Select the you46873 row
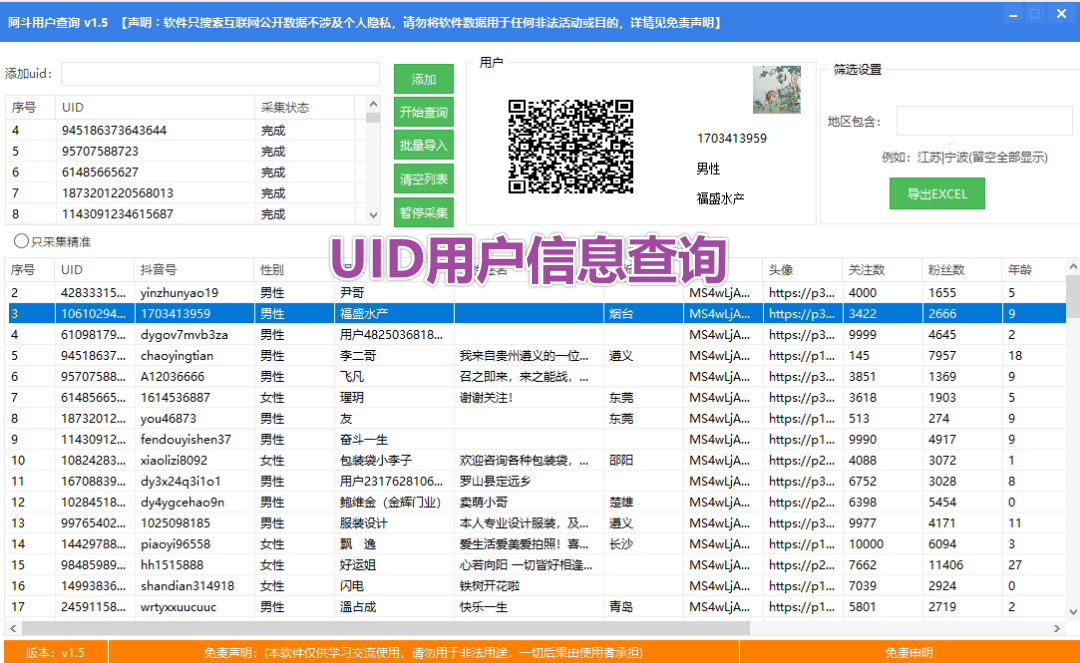This screenshot has width=1080, height=663. pos(536,418)
